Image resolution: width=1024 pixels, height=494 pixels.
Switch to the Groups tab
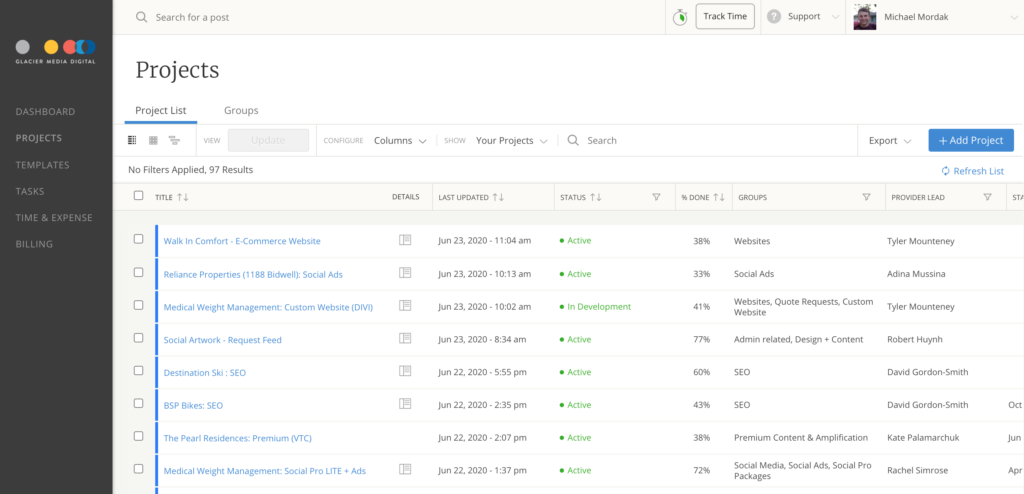[241, 110]
